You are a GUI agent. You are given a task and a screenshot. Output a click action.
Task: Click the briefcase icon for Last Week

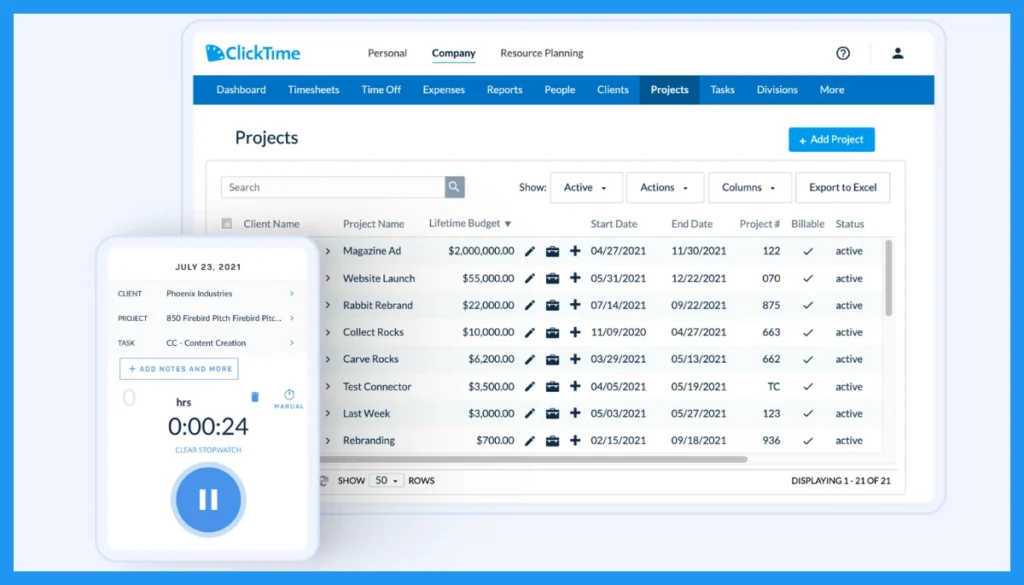(552, 414)
